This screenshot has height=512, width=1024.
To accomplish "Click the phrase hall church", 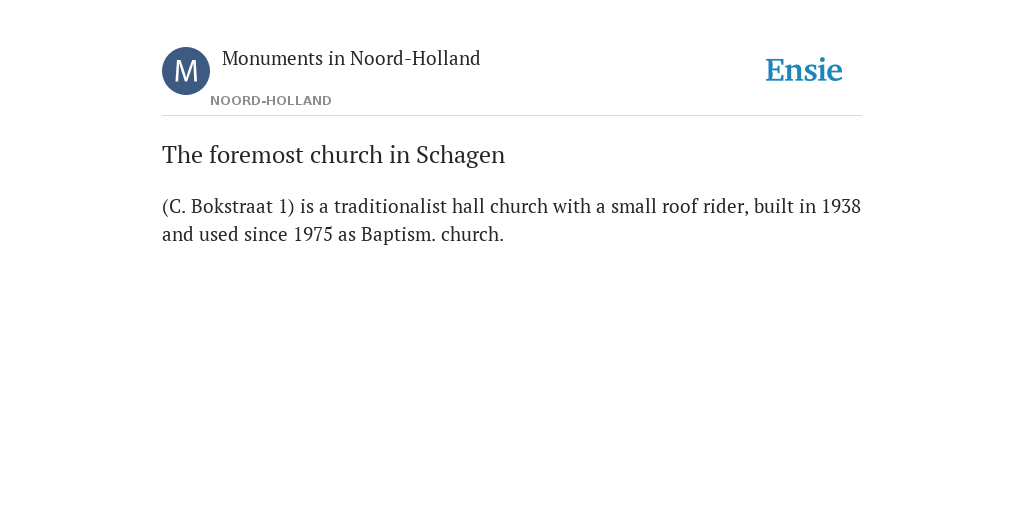I will [x=500, y=206].
